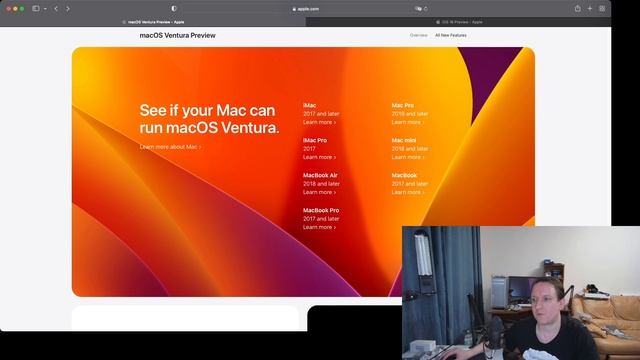
Task: Click the iMac Pro heading text
Action: point(315,140)
